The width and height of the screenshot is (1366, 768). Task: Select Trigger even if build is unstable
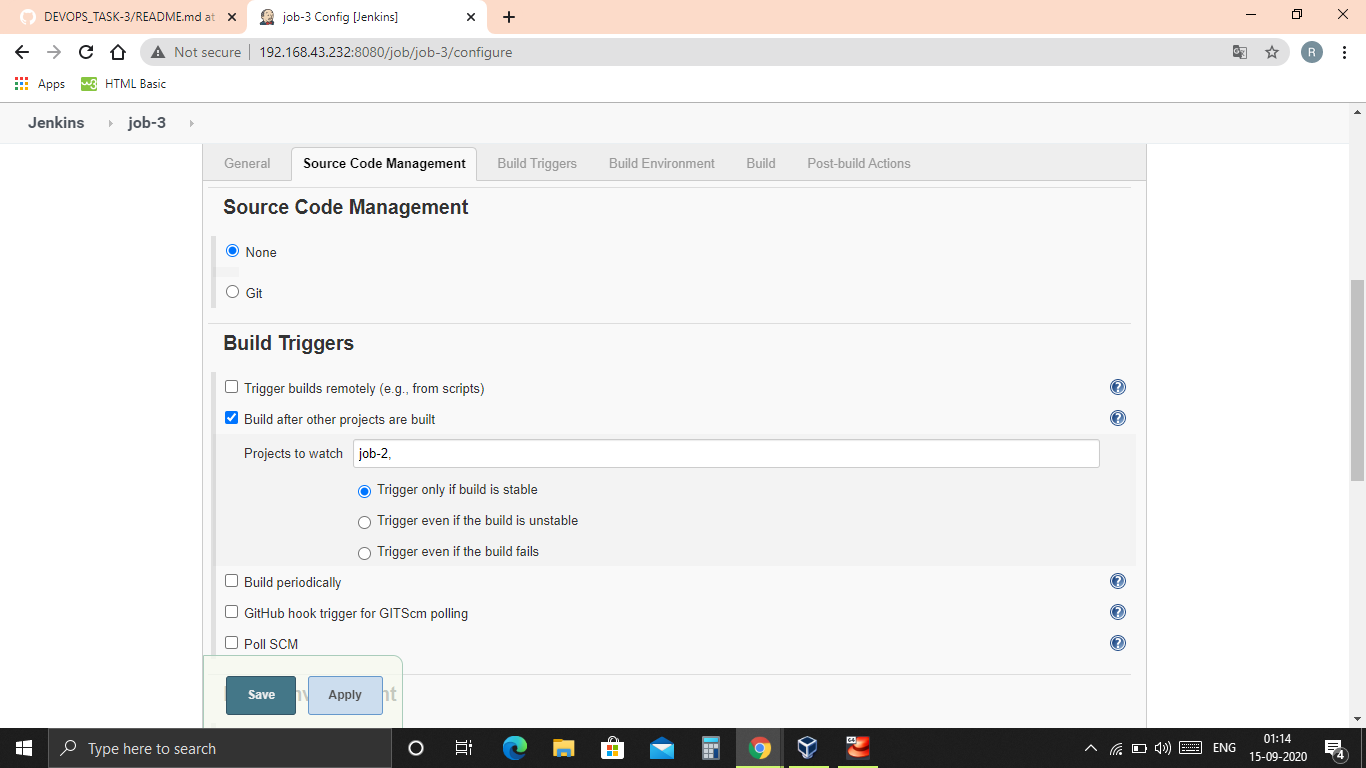pos(364,522)
